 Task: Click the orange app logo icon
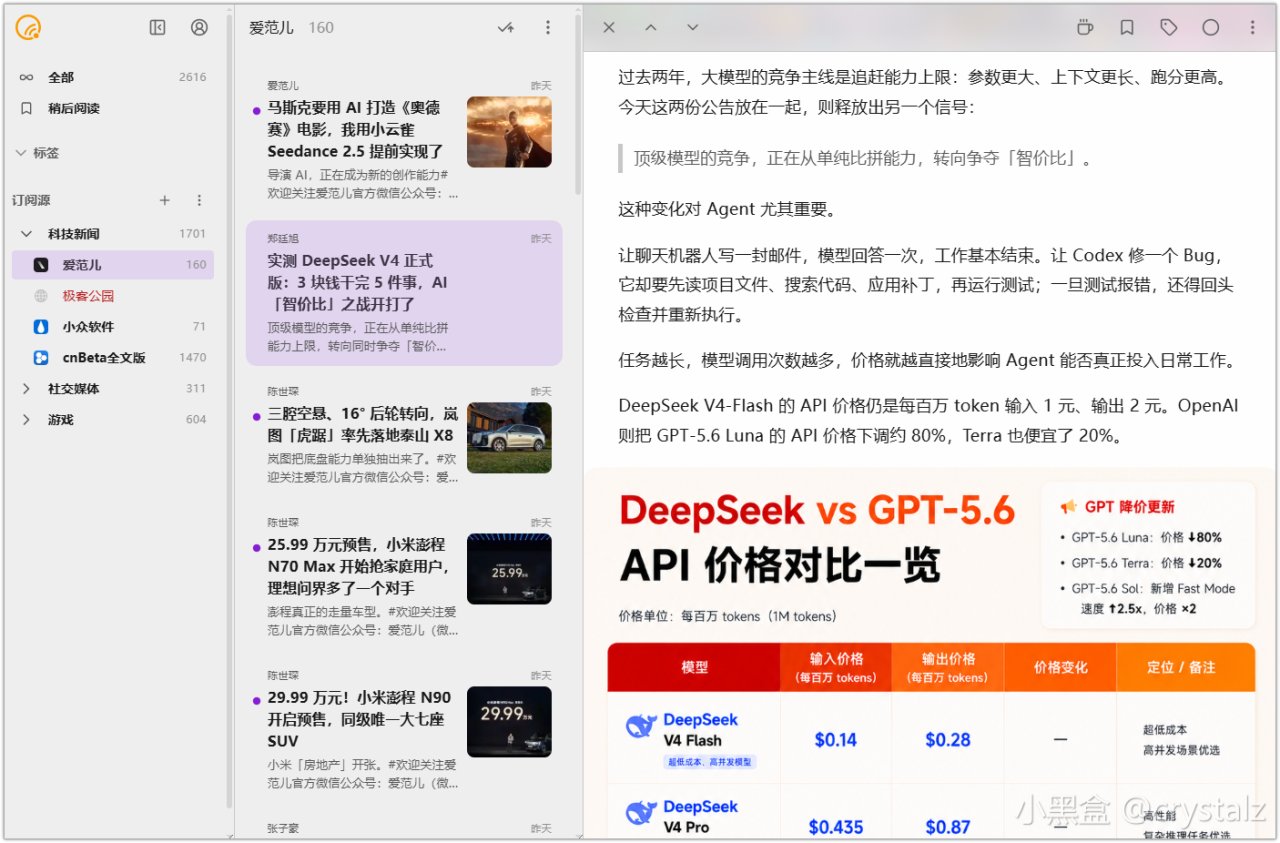tap(28, 28)
